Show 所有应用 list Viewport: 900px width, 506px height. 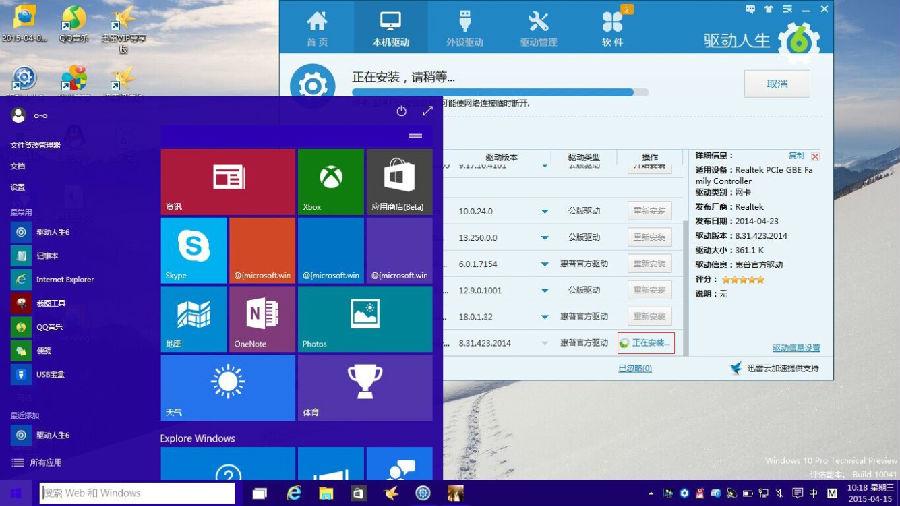(x=37, y=462)
